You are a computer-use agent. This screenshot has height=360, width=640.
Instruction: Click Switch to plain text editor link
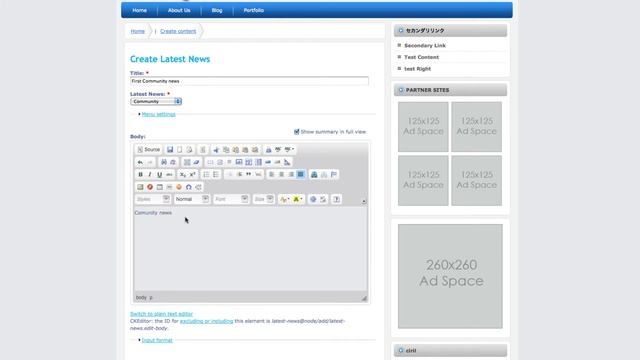161,314
